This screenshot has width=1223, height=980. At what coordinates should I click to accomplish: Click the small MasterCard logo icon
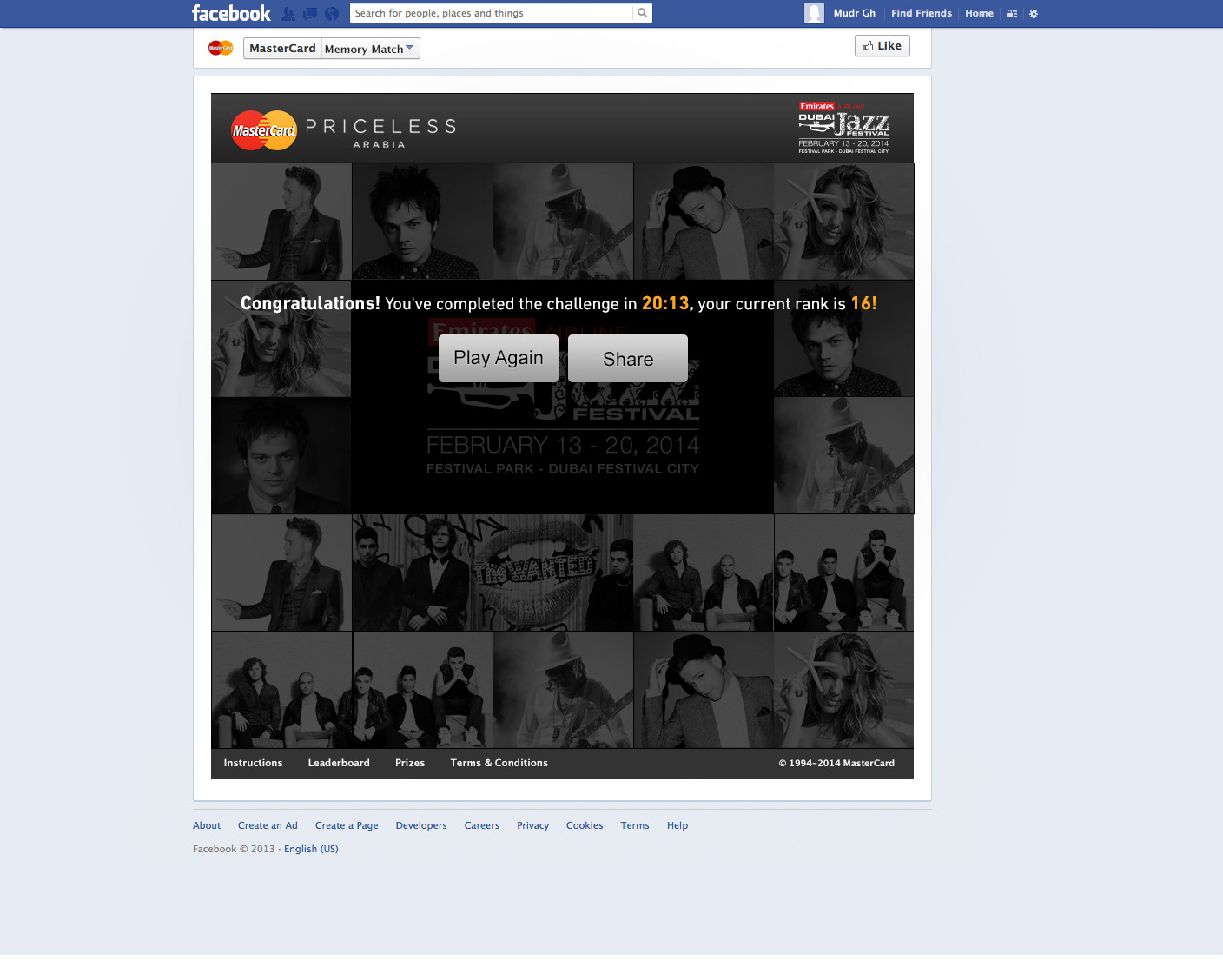(221, 48)
